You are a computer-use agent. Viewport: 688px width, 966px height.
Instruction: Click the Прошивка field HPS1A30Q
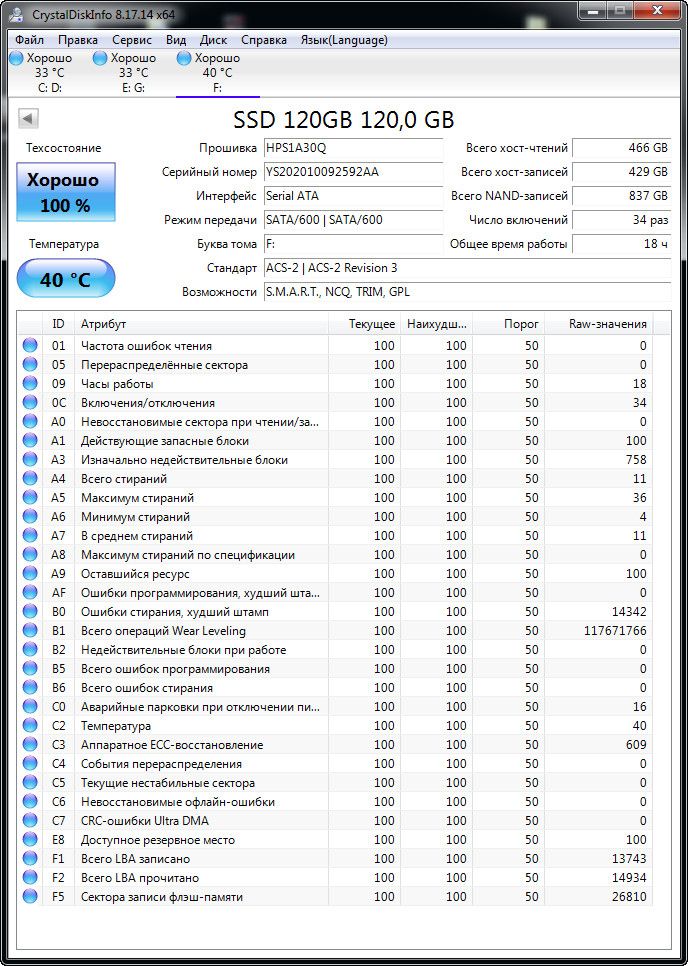pyautogui.click(x=353, y=148)
